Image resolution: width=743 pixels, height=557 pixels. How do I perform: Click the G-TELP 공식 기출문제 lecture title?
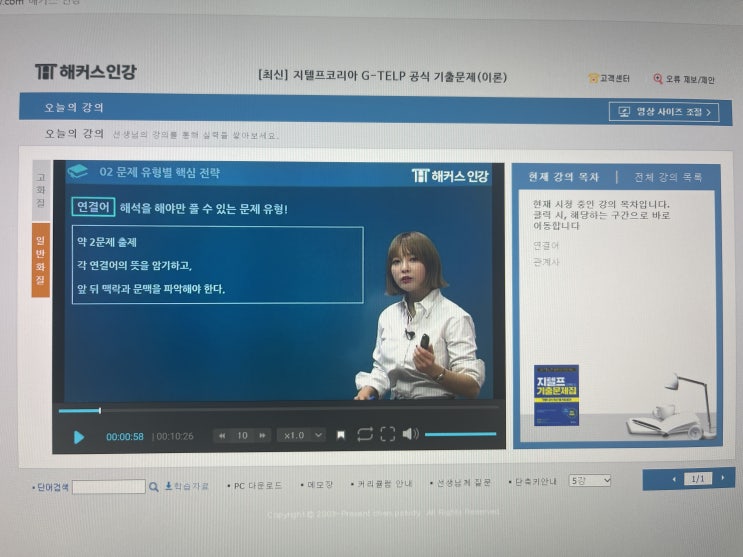(382, 76)
